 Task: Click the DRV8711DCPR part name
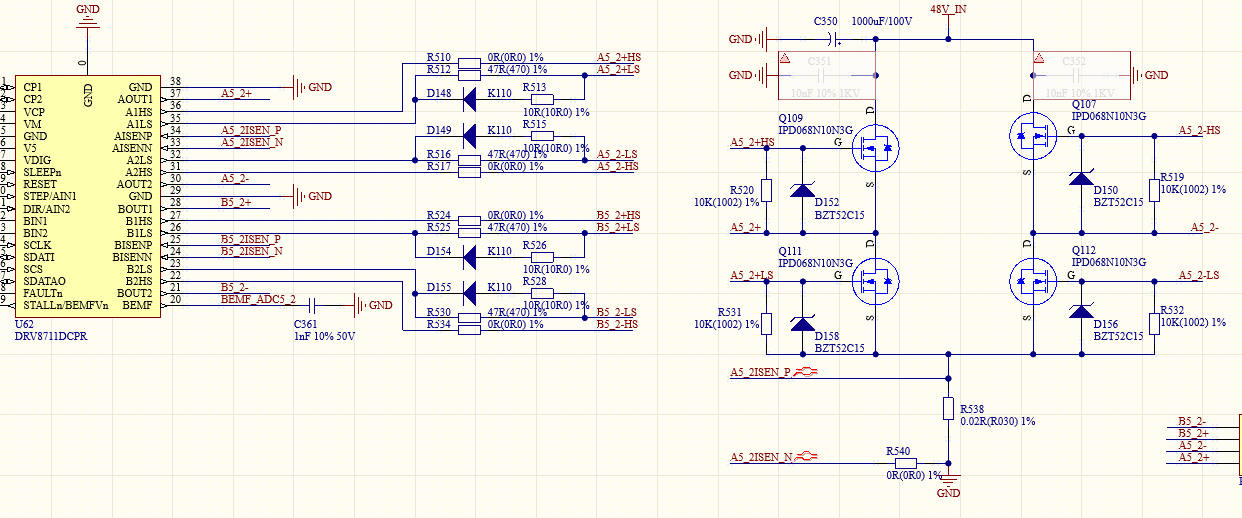(x=50, y=337)
